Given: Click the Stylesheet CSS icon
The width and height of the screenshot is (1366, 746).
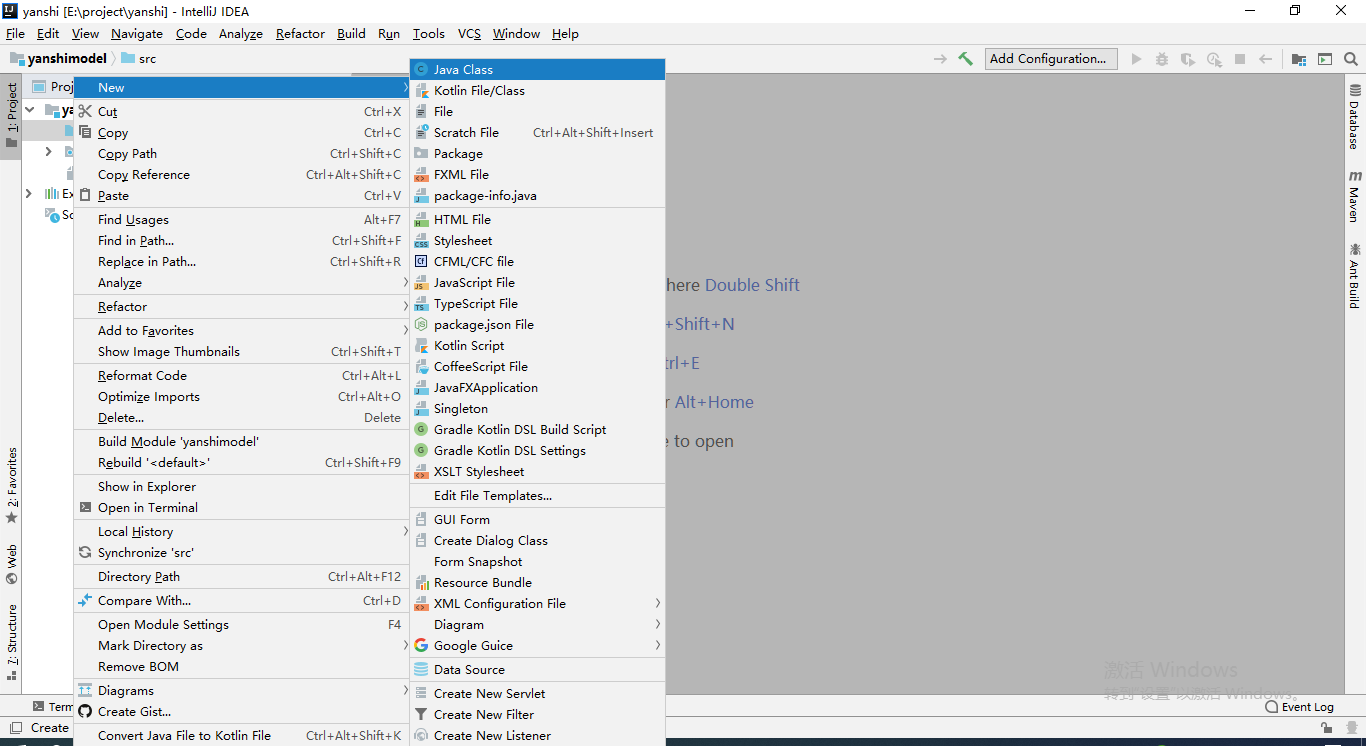Looking at the screenshot, I should click(x=421, y=240).
